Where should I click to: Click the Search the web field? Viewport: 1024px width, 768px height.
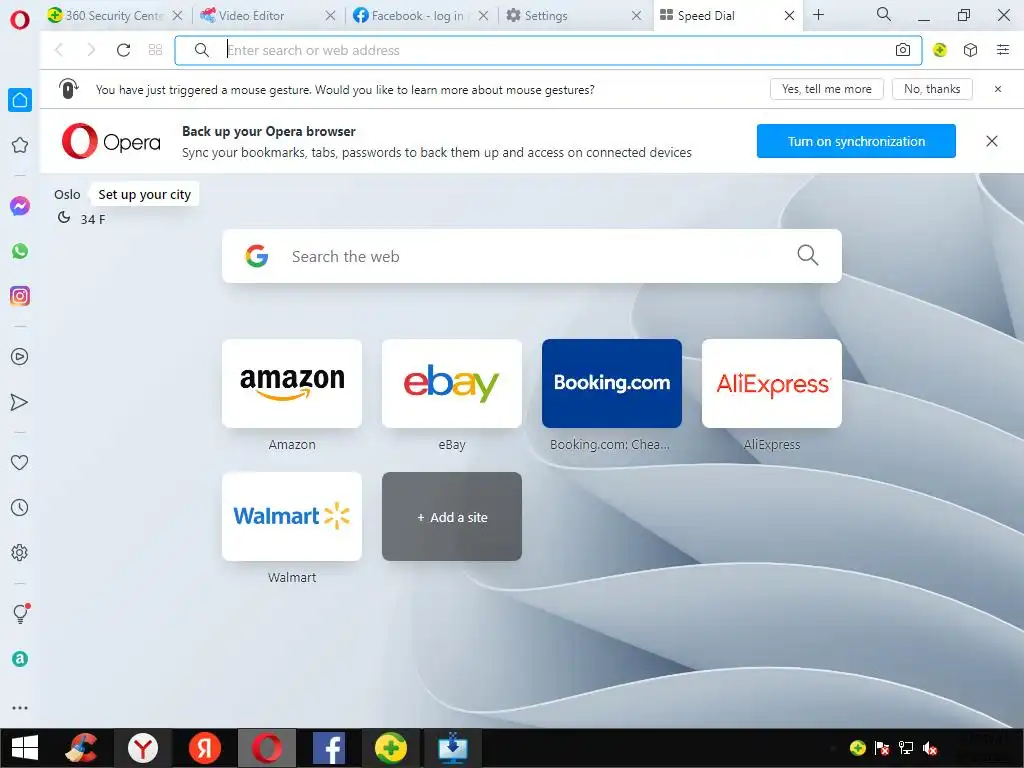coord(532,256)
